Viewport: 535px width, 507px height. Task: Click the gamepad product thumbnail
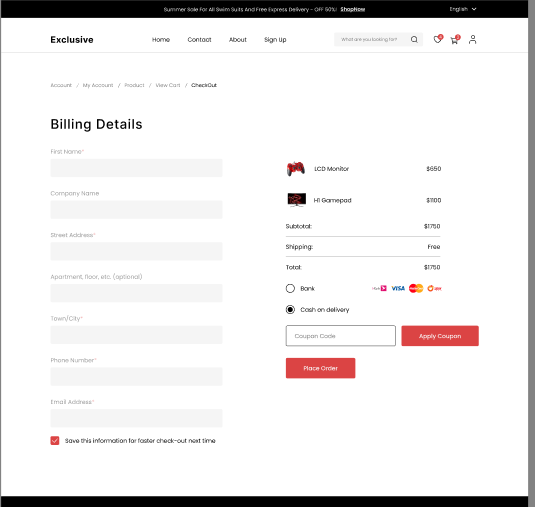(x=296, y=169)
